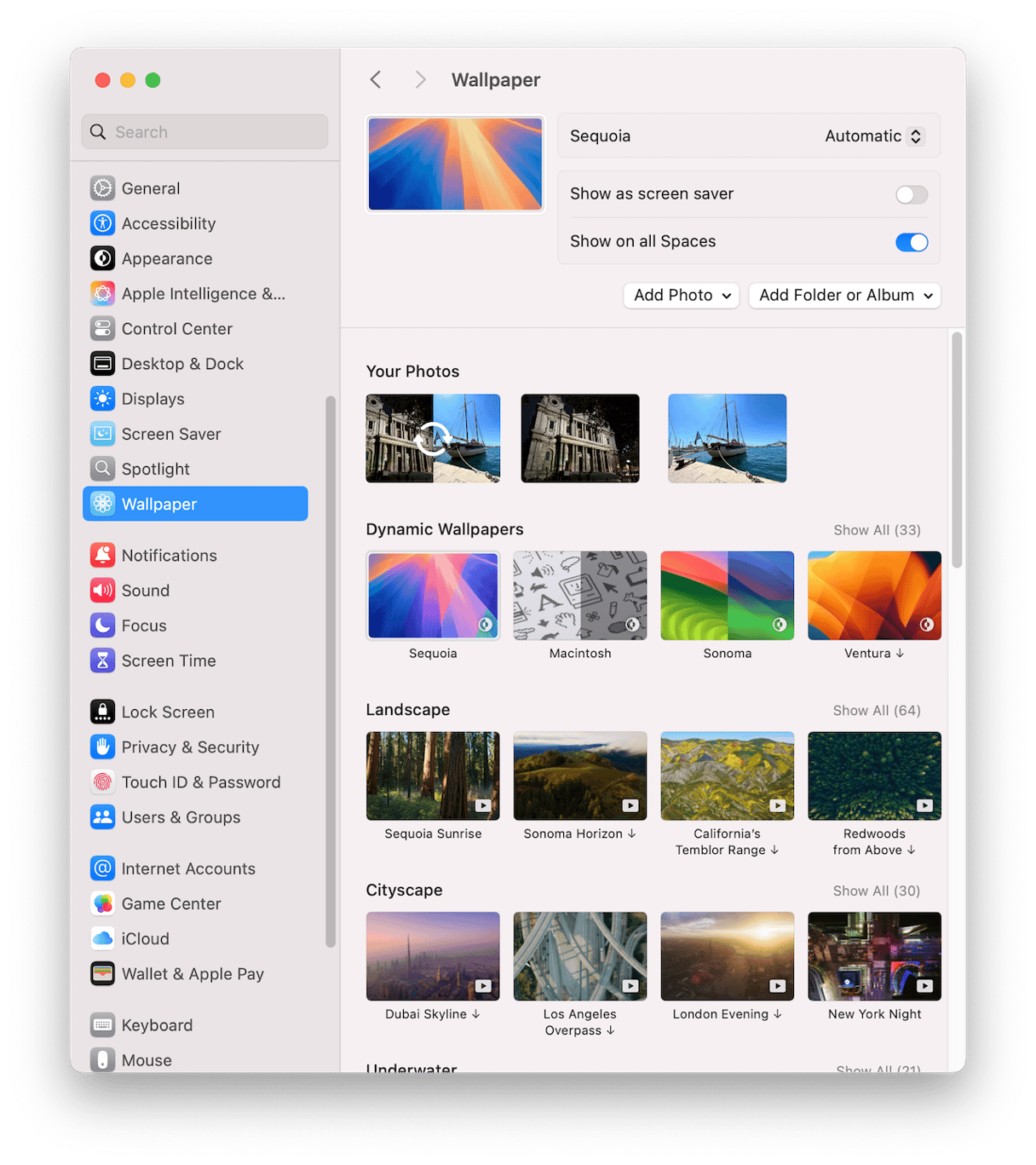Disable Show on all Spaces switch
This screenshot has height=1165, width=1036.
pyautogui.click(x=911, y=242)
